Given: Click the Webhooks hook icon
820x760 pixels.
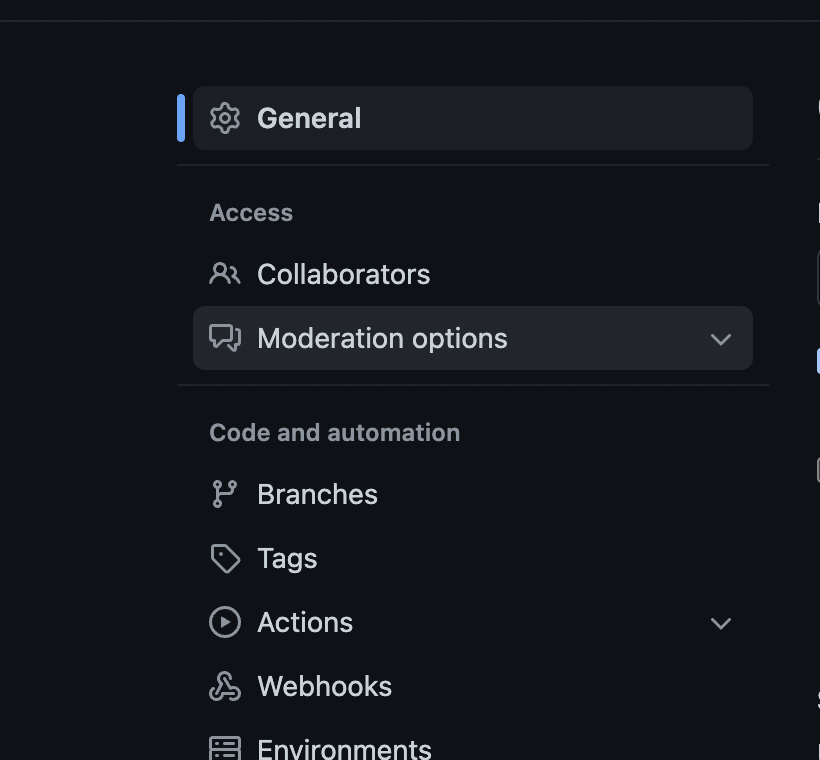Looking at the screenshot, I should point(225,686).
